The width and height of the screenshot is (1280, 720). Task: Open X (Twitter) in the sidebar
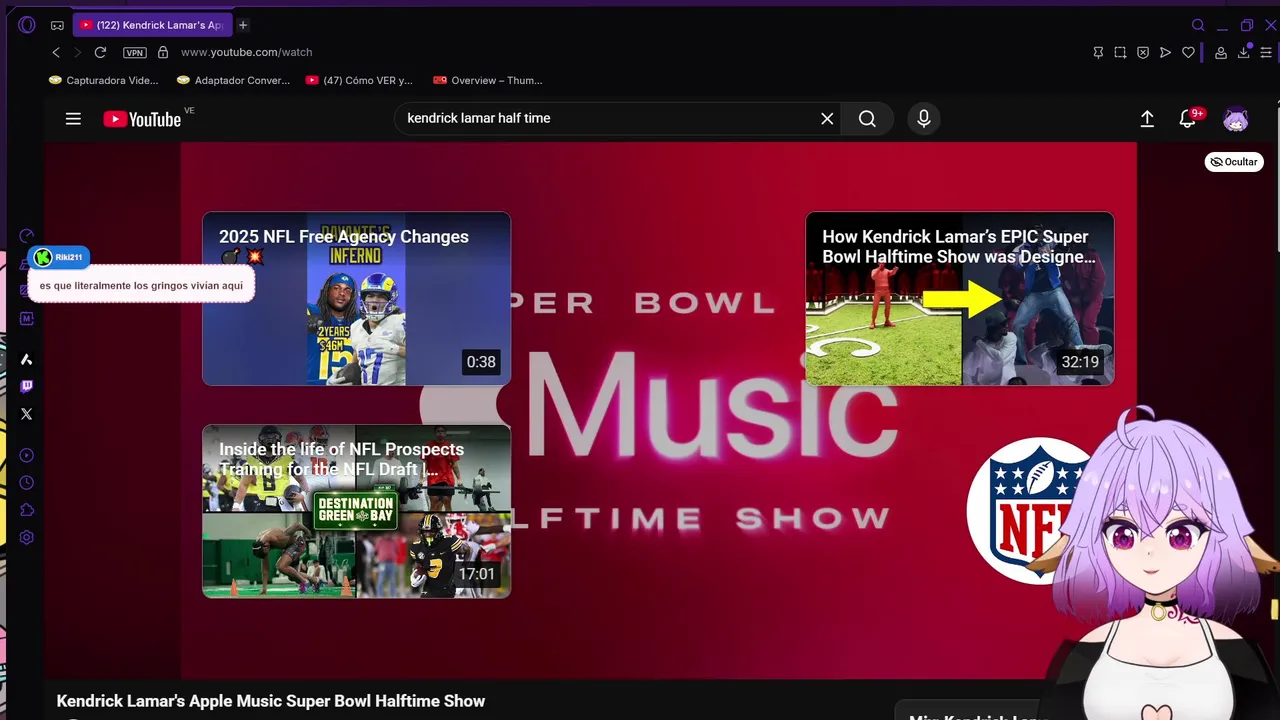tap(27, 413)
